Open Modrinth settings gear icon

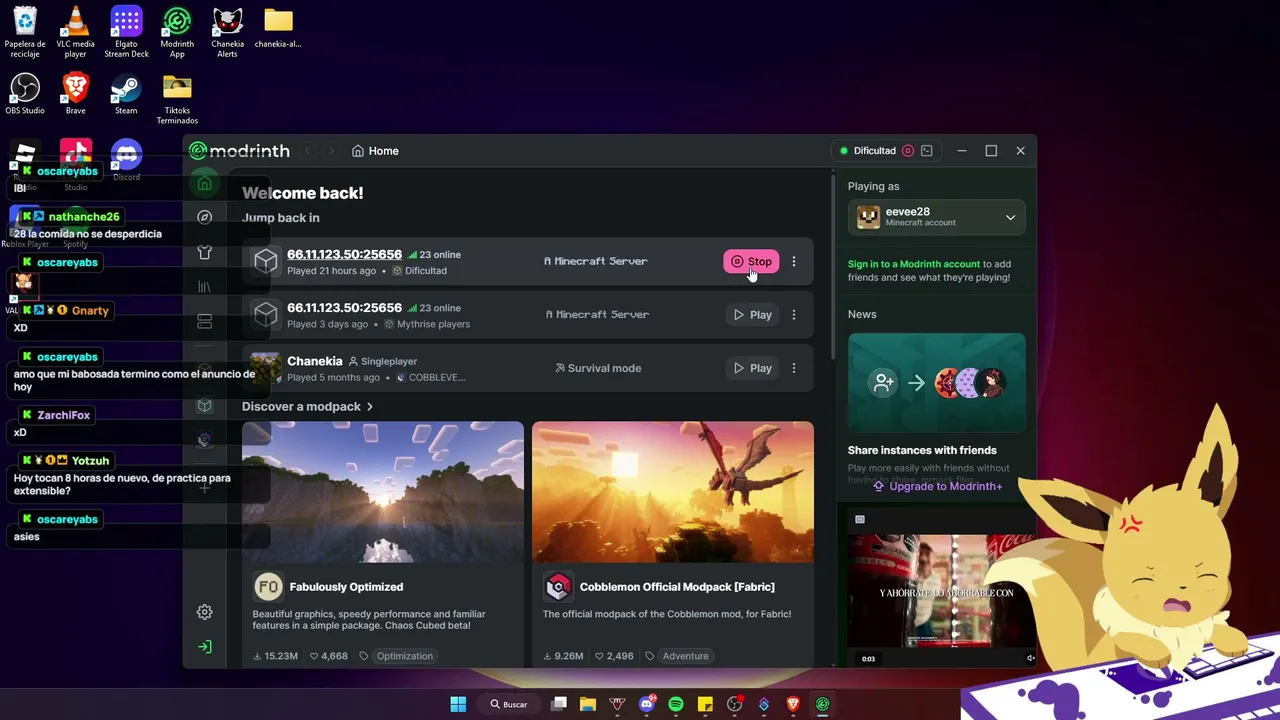[205, 612]
